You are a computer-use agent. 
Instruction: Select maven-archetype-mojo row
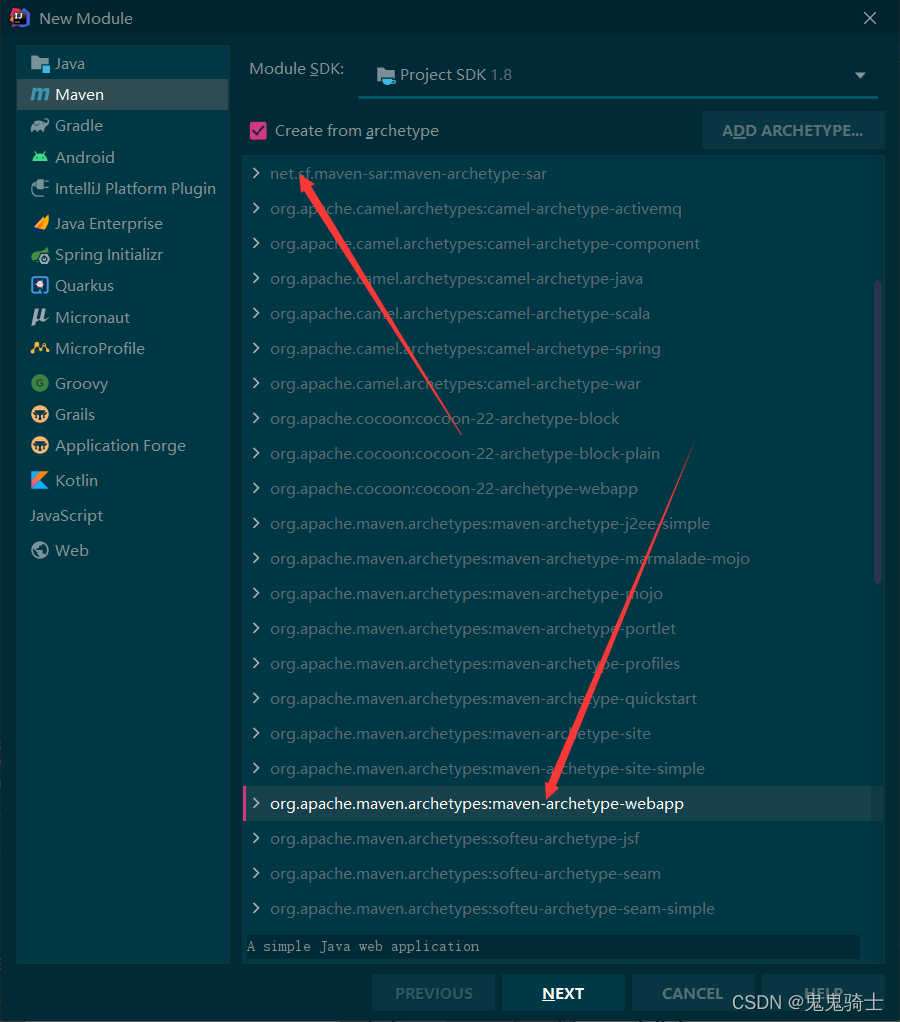[x=557, y=594]
